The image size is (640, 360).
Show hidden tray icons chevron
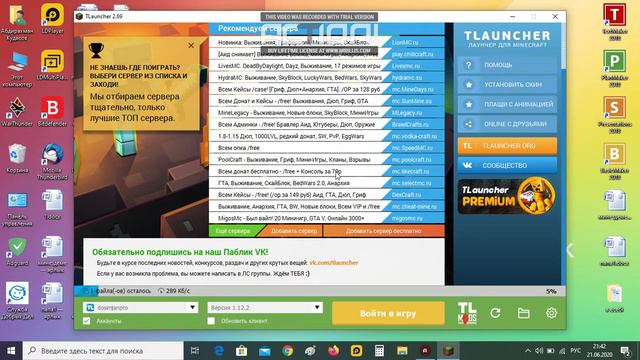(x=528, y=351)
